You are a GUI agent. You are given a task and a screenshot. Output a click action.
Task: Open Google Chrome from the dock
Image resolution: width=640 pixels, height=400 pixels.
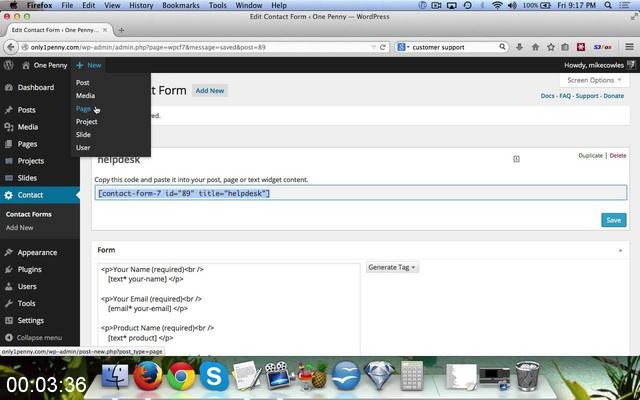pos(180,376)
